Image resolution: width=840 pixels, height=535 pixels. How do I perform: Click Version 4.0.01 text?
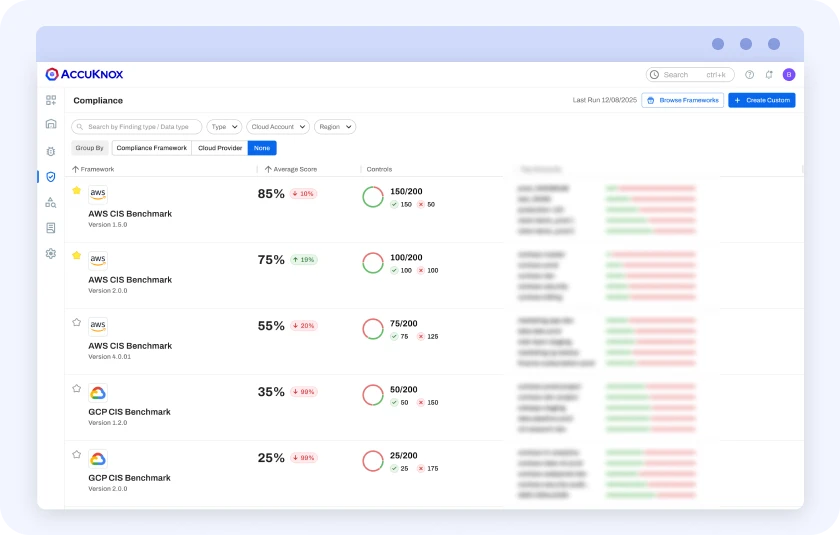click(109, 357)
